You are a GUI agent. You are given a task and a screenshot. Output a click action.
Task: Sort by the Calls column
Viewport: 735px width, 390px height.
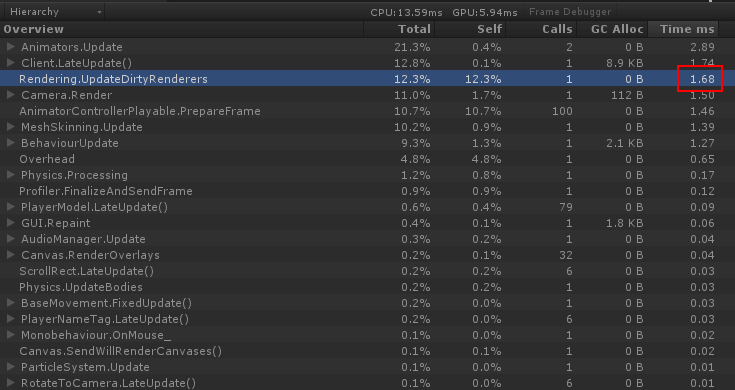click(542, 29)
